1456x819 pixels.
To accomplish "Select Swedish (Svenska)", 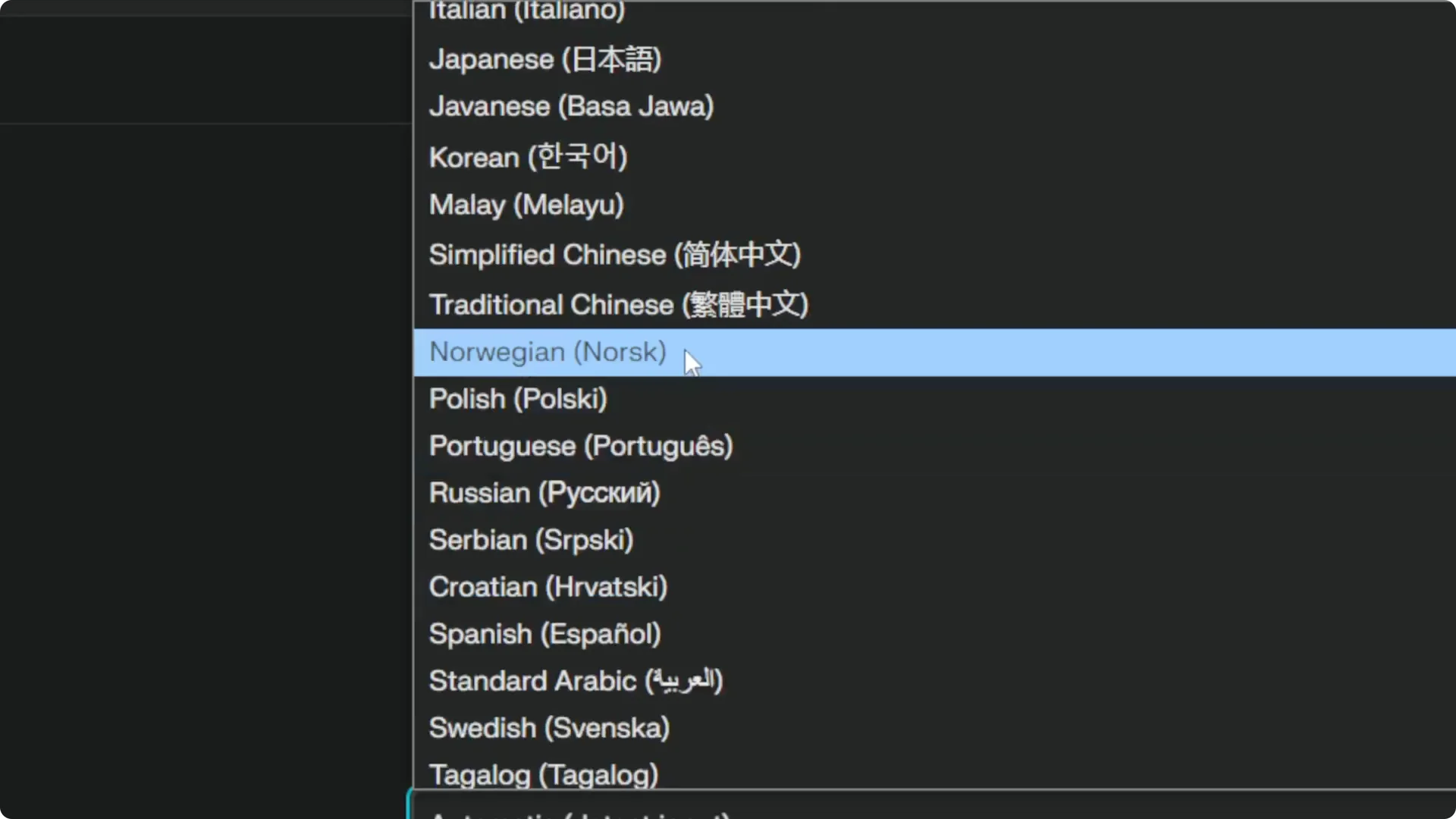I will point(549,727).
